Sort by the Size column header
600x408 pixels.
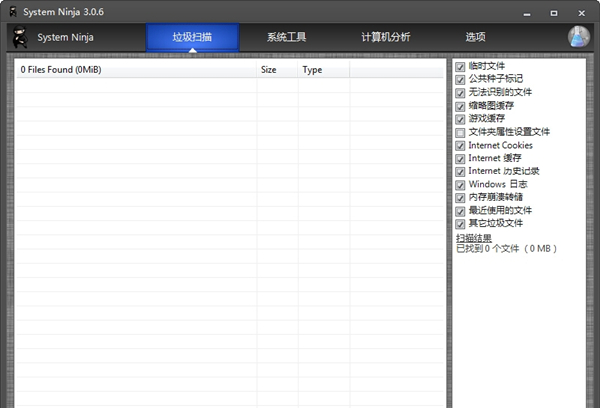pos(278,70)
